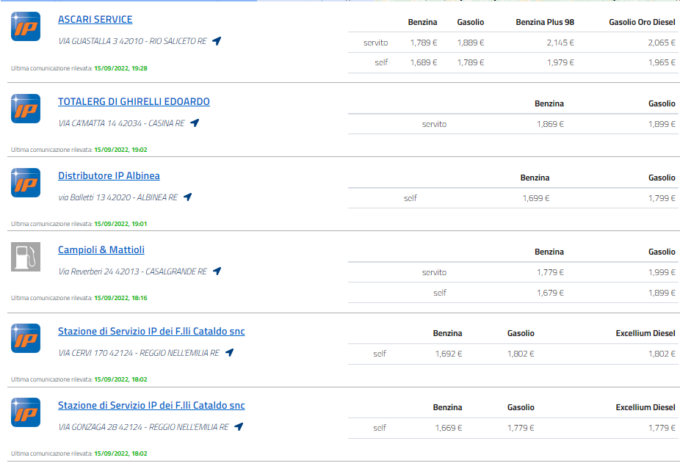This screenshot has width=680, height=463.
Task: Click timestamp 15/09/2022, 19:02
Action: [121, 150]
